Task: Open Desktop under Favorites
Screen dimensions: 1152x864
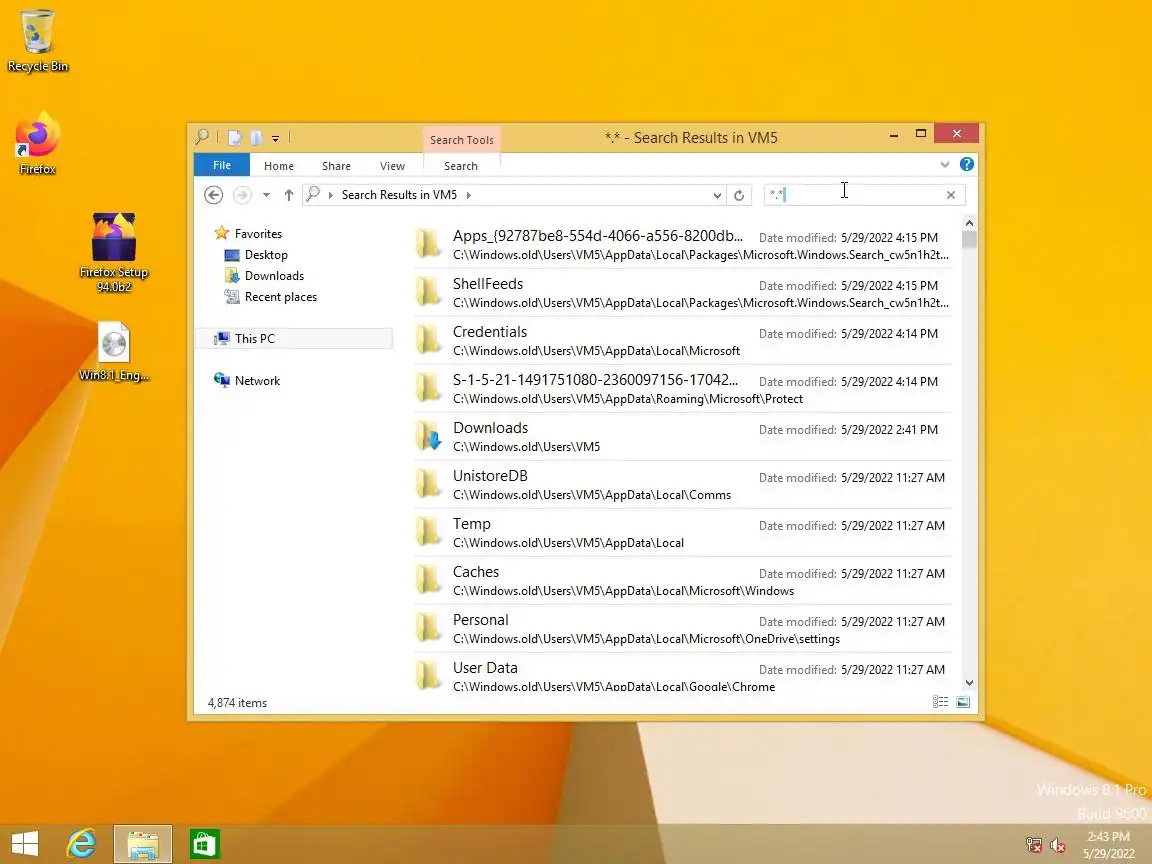Action: pyautogui.click(x=266, y=255)
